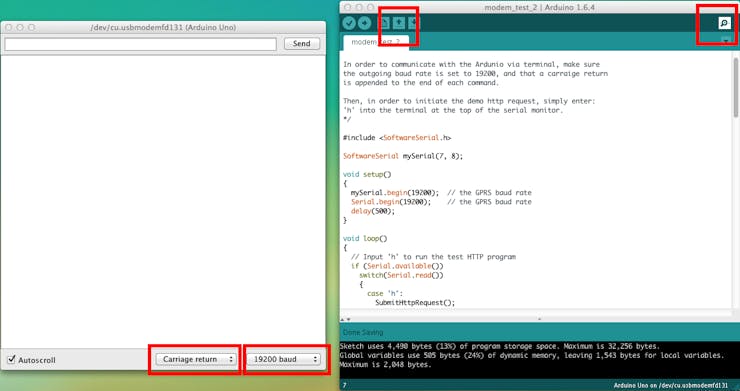Open the 19200 baud rate dropdown
Image resolution: width=740 pixels, height=391 pixels.
tap(284, 359)
